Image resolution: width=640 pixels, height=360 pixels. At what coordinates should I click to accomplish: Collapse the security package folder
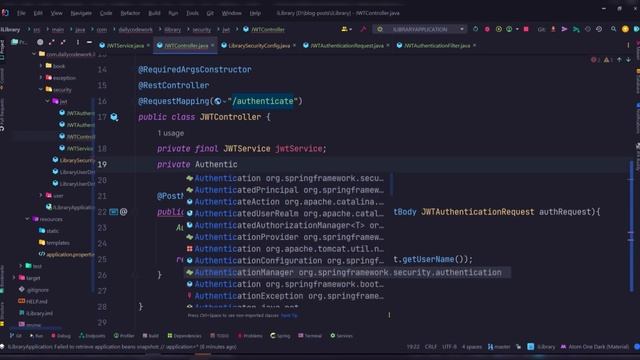click(41, 89)
